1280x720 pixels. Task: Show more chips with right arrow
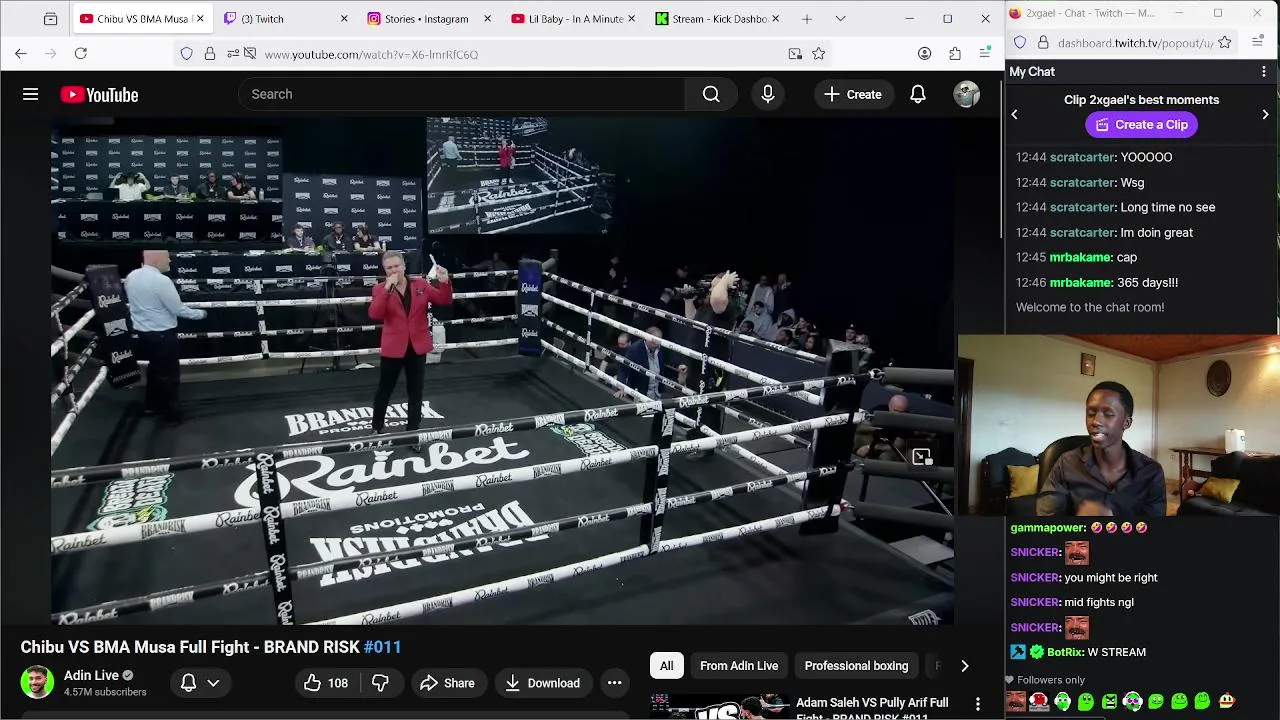click(964, 666)
